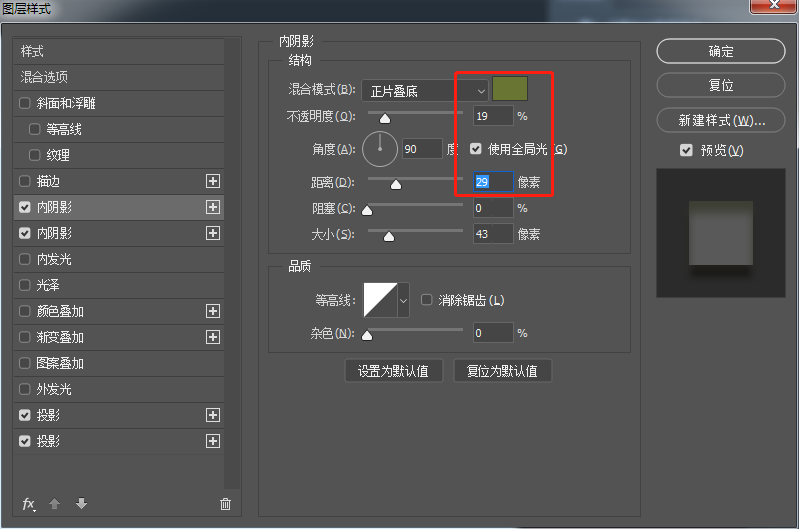Click the 大小 slider handle
The height and width of the screenshot is (529, 799).
pos(389,236)
